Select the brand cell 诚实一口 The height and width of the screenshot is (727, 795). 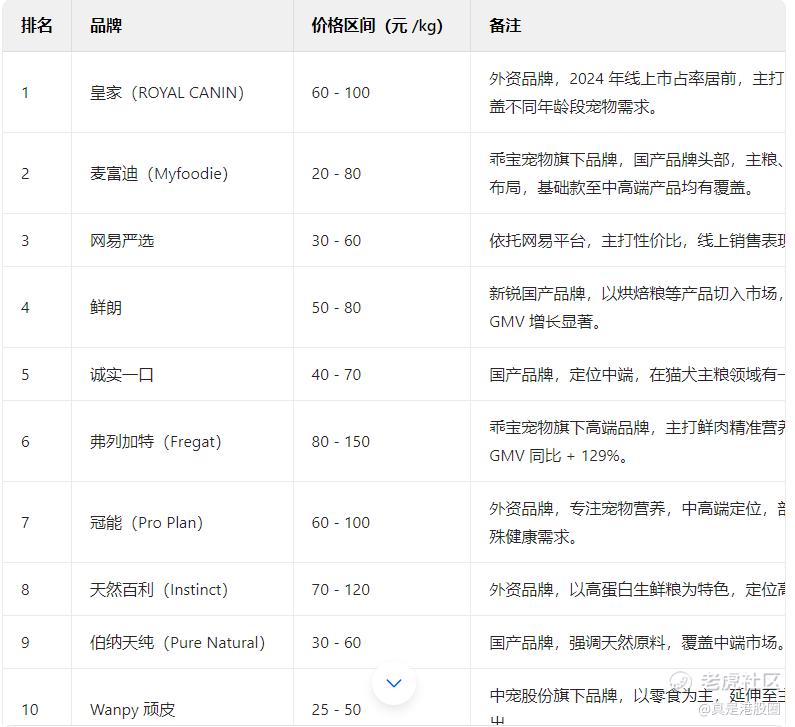coord(122,375)
